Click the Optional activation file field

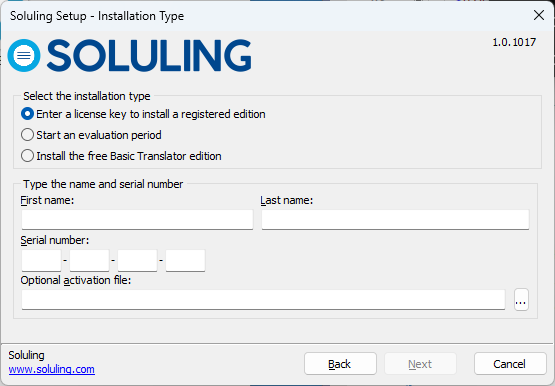[263, 300]
